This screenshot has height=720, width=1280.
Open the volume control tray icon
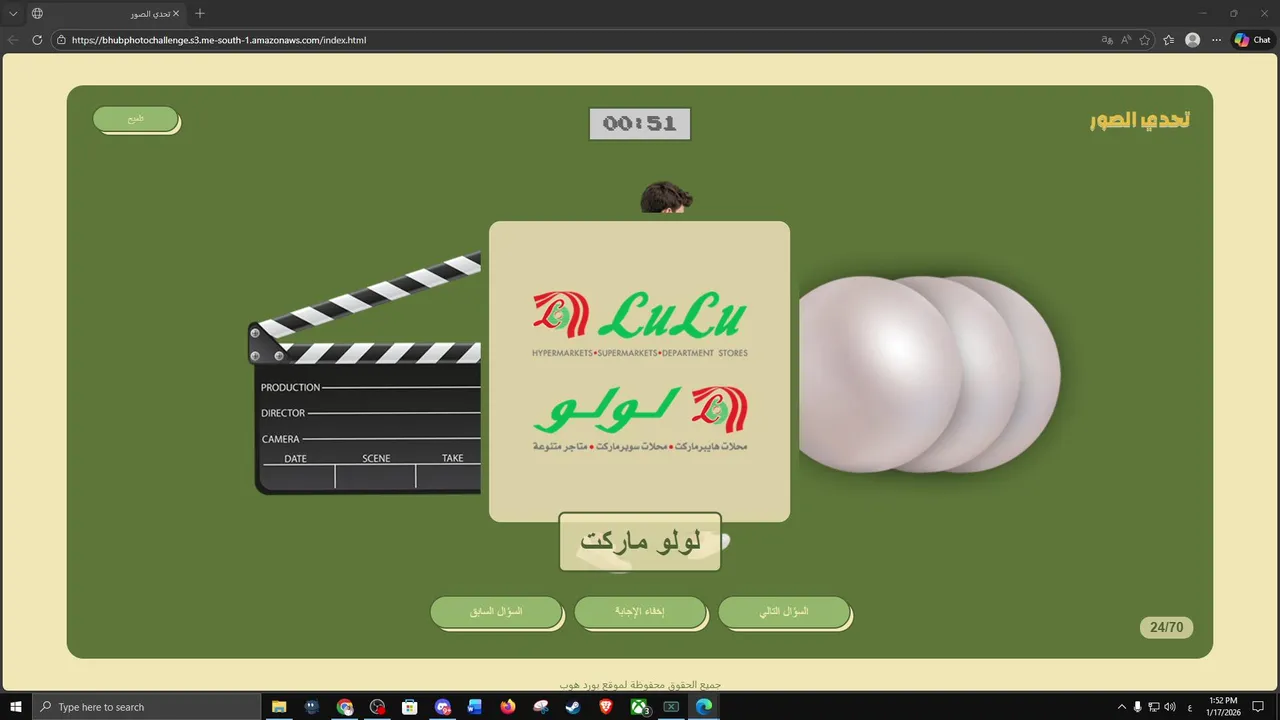1170,707
